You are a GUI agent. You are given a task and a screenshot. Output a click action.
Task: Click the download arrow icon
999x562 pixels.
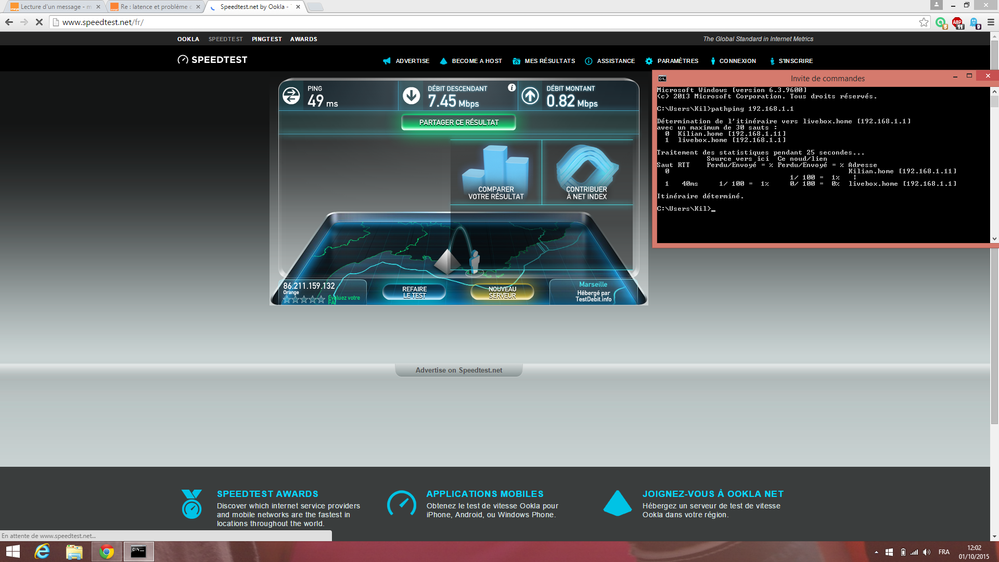point(411,96)
